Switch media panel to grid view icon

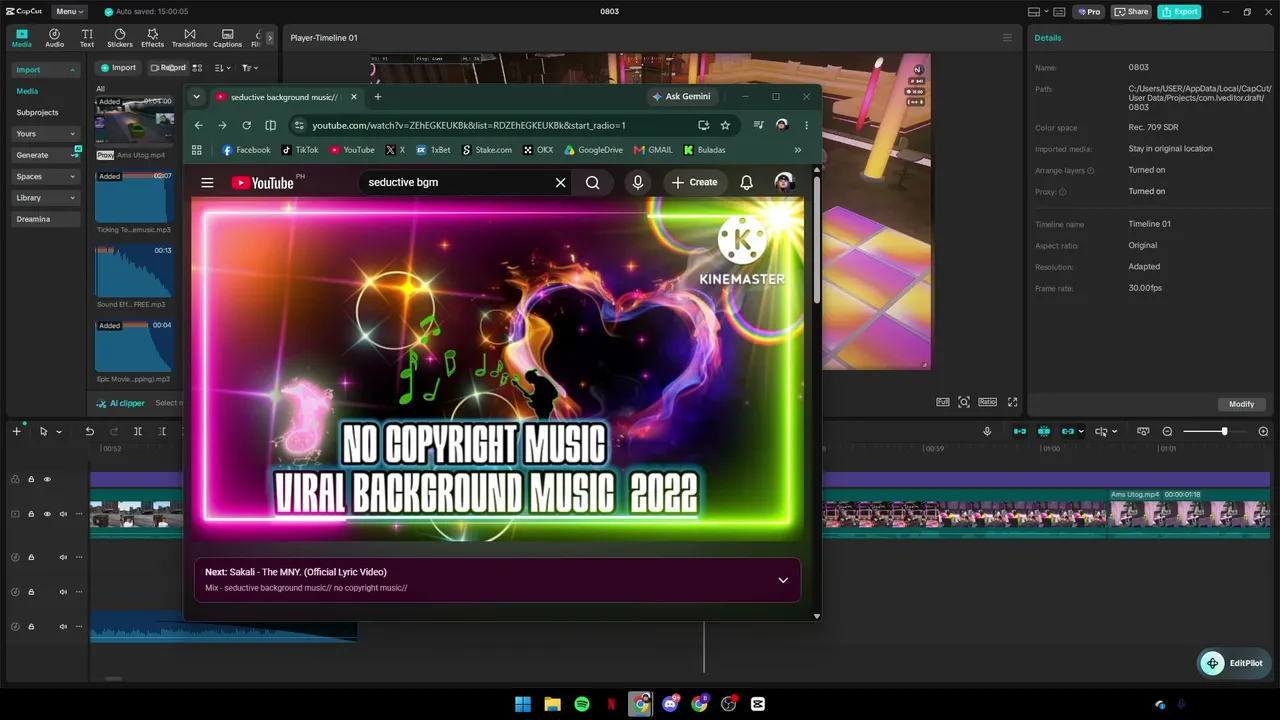coord(197,68)
